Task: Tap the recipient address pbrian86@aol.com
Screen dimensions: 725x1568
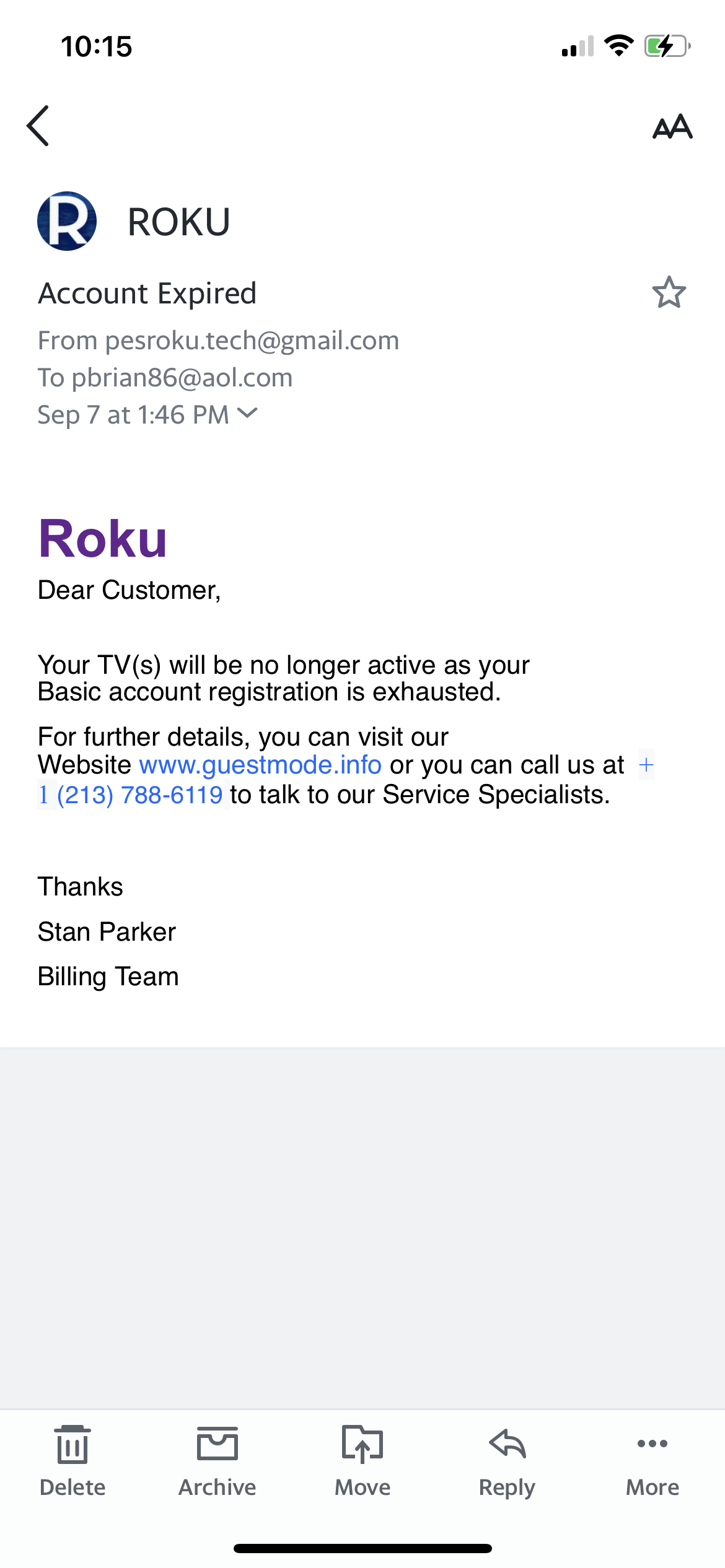Action: 182,378
